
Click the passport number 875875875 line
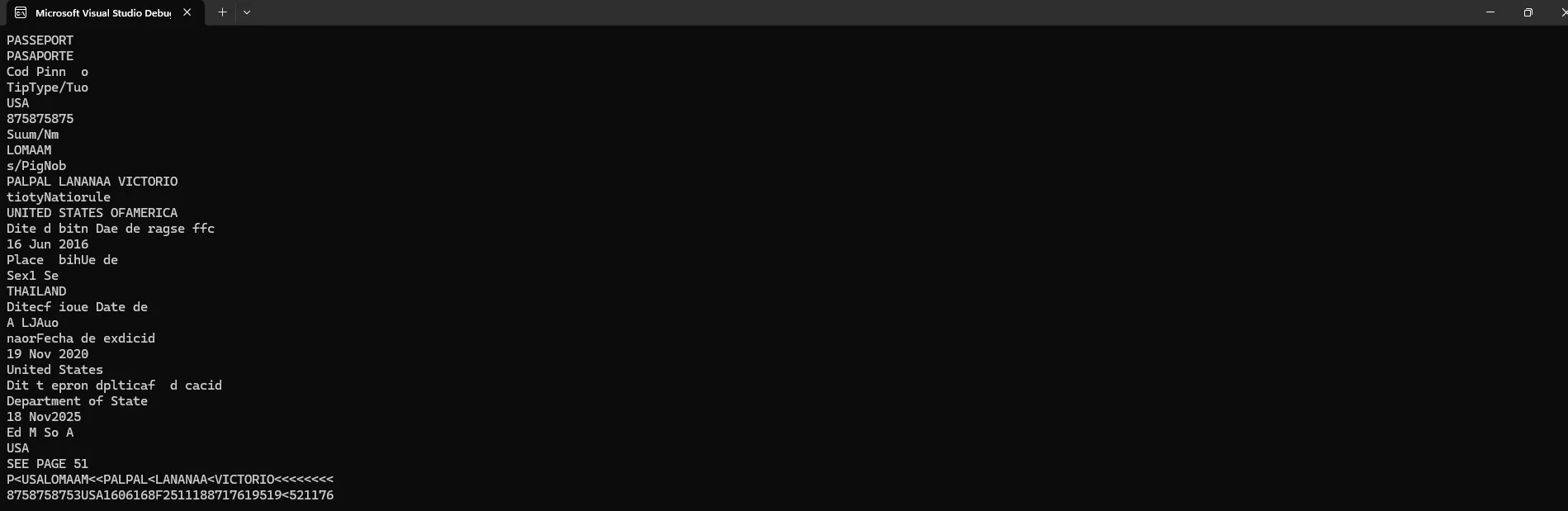[40, 119]
